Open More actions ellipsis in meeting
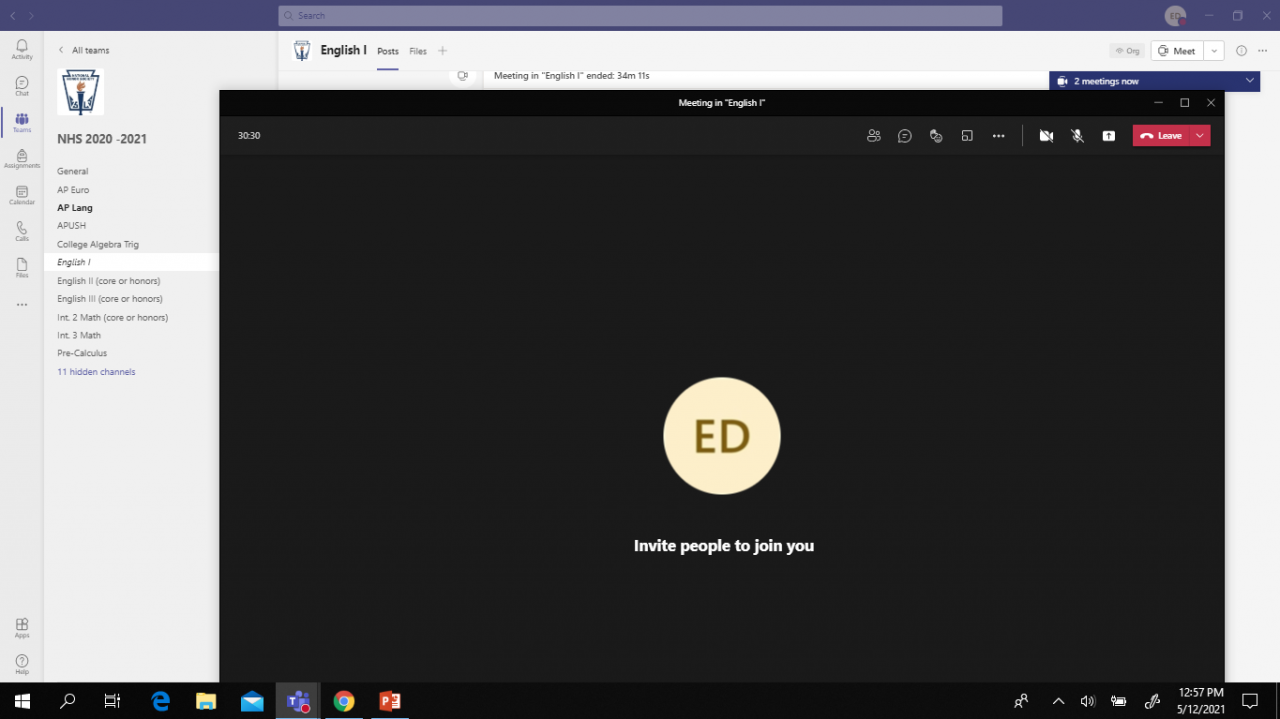This screenshot has width=1280, height=719. click(x=998, y=136)
